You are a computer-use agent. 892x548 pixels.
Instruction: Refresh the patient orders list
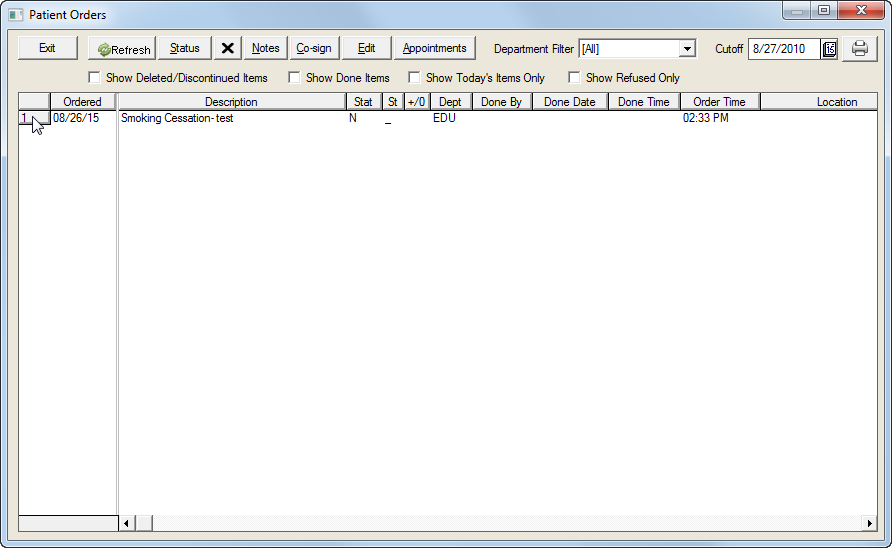coord(122,49)
